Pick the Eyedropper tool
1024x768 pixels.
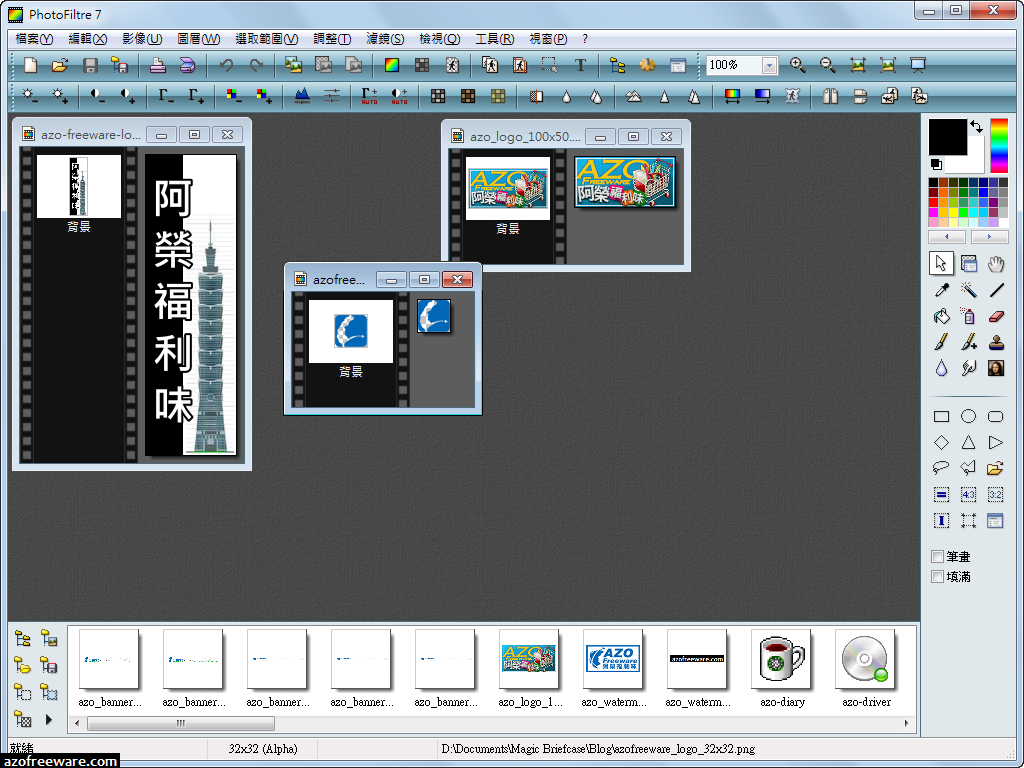pyautogui.click(x=941, y=290)
